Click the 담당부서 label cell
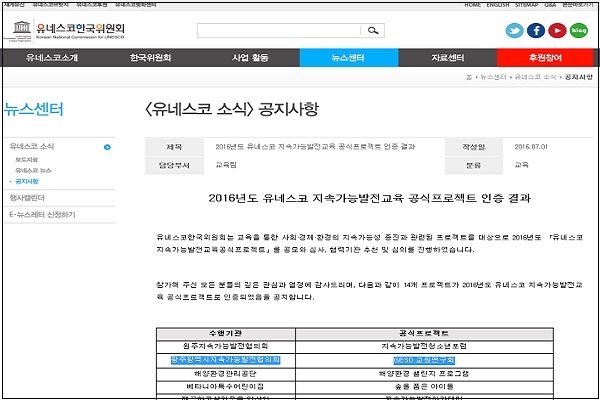This screenshot has height=400, width=600. pos(174,165)
